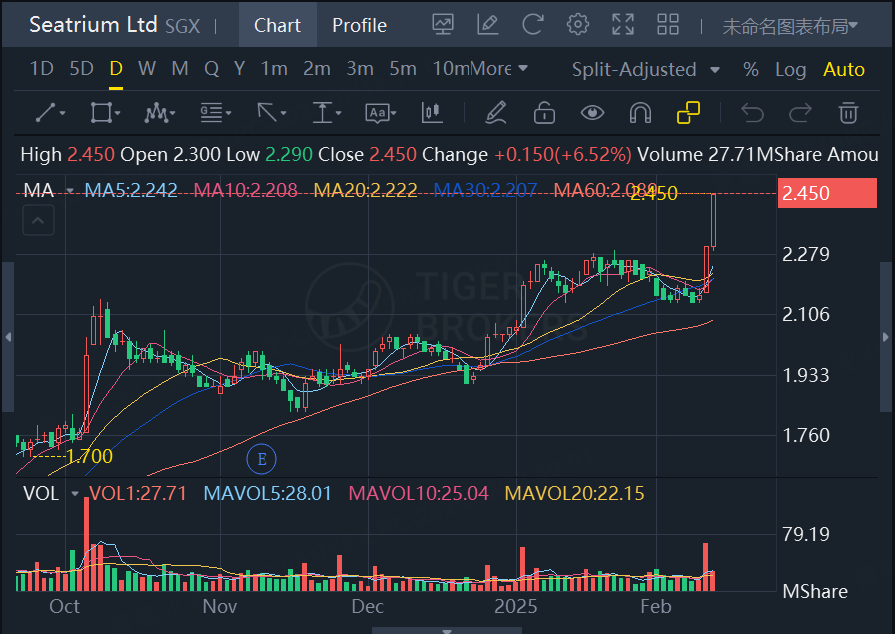Click the MA5:2.242 legend label

131,190
